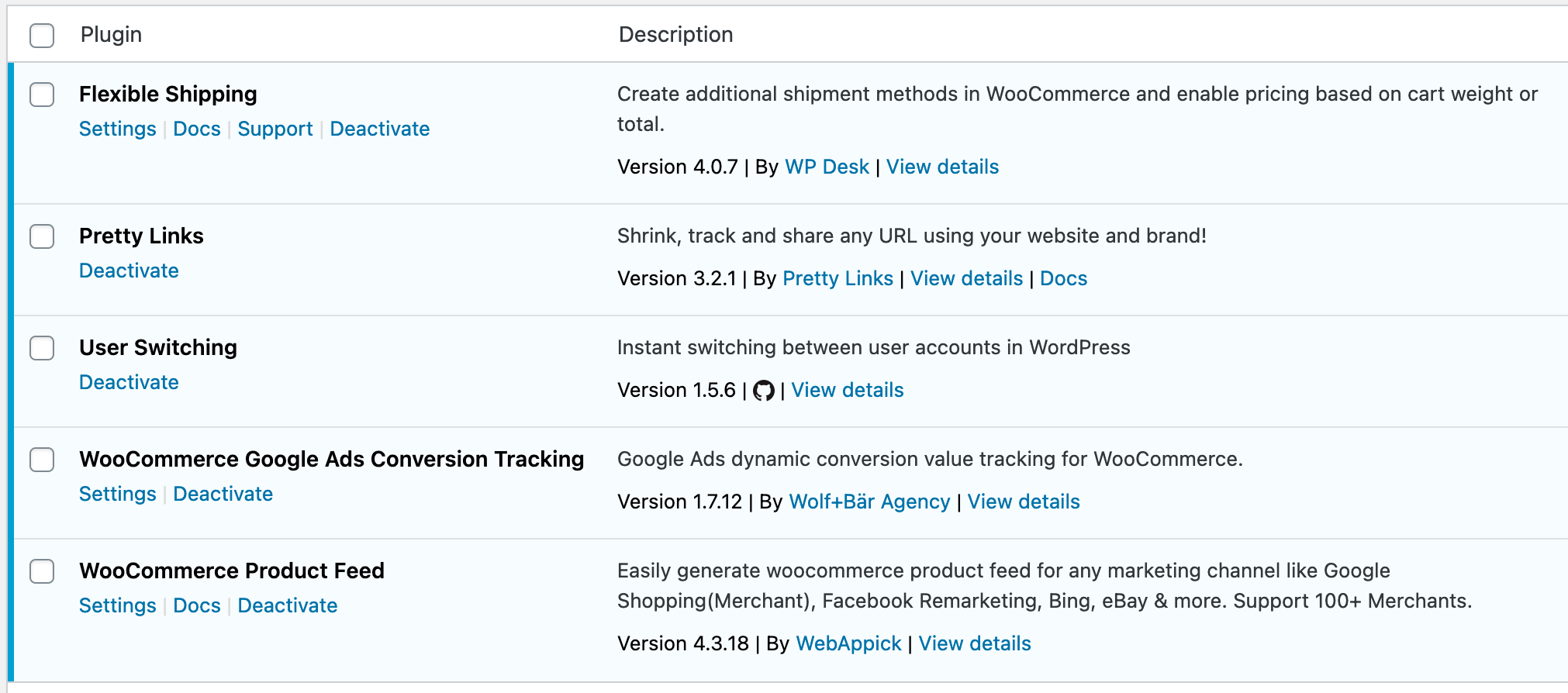Screen dimensions: 1568x693
Task: Open Settings for Flexible Shipping
Action: tap(118, 129)
